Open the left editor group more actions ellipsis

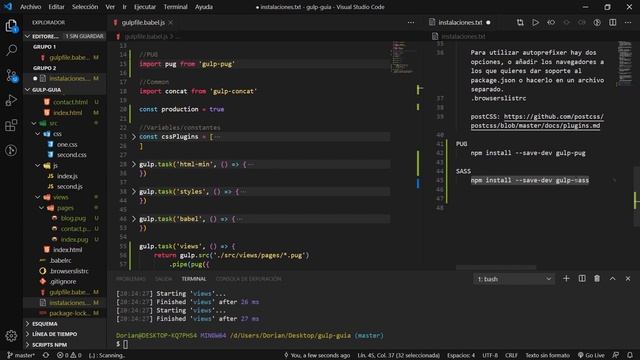pos(411,22)
